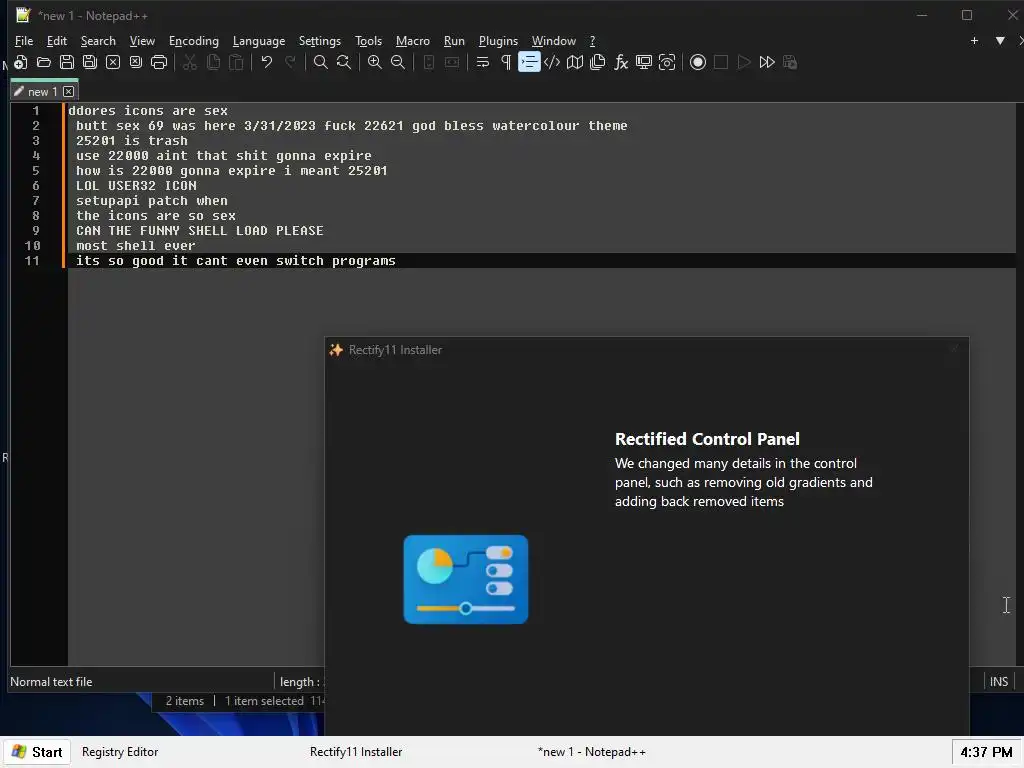The image size is (1024, 768).
Task: Open Find with the magnifier icon
Action: [321, 62]
